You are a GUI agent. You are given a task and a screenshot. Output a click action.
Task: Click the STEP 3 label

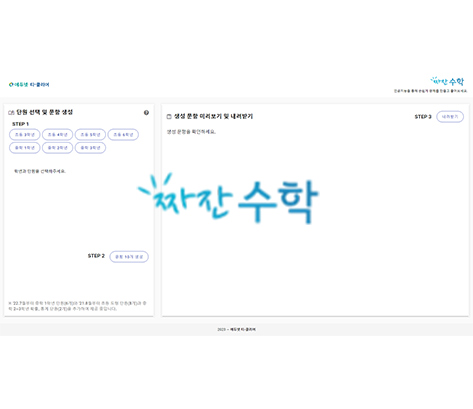click(x=423, y=117)
